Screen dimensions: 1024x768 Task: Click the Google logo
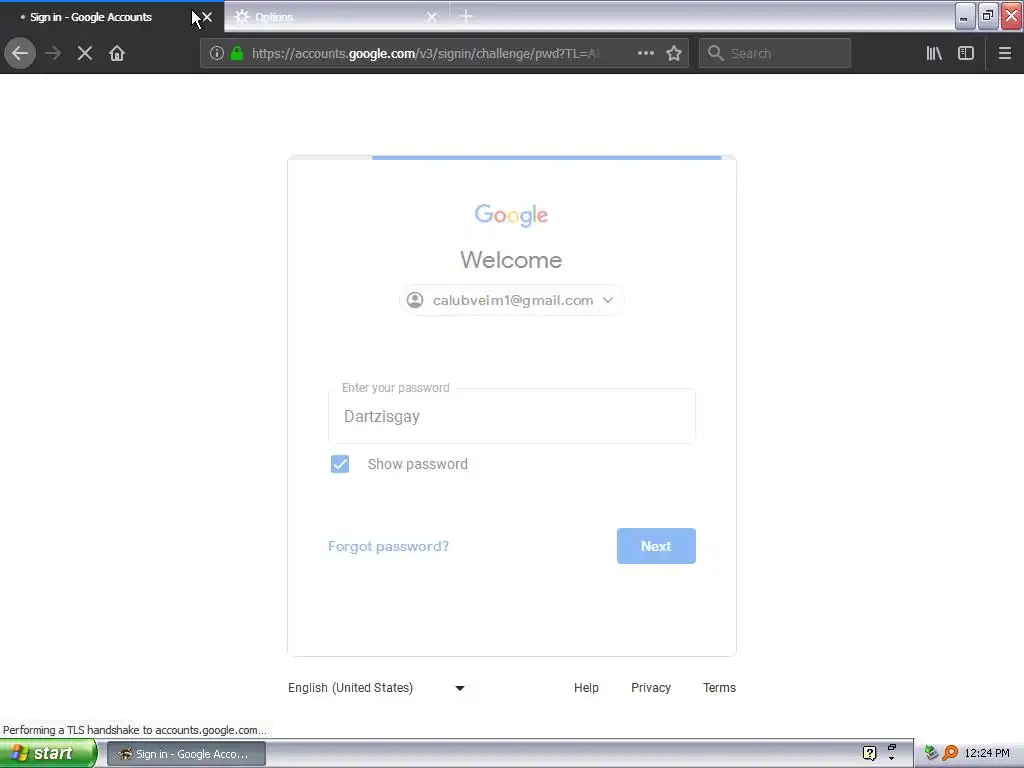[x=511, y=215]
